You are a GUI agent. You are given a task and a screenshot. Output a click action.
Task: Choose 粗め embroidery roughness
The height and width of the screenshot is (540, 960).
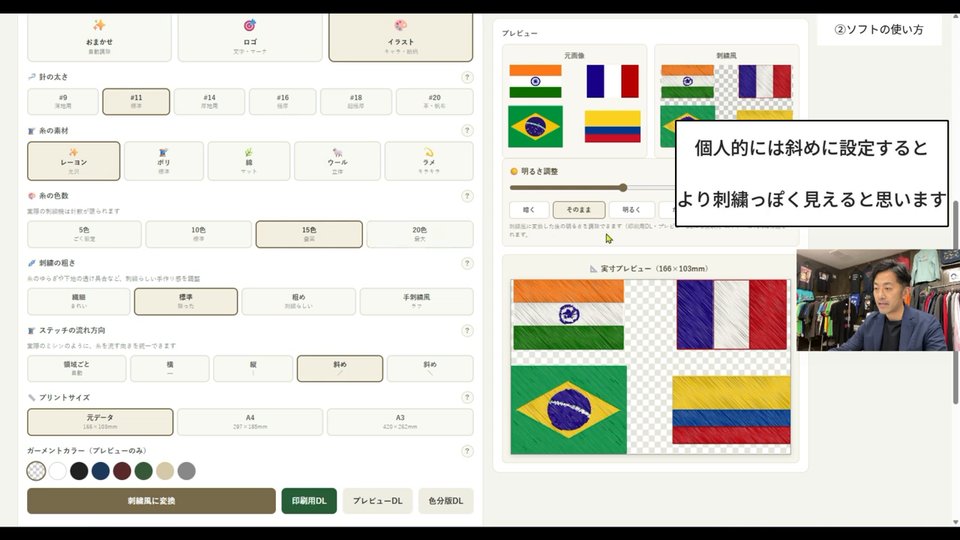tap(298, 301)
